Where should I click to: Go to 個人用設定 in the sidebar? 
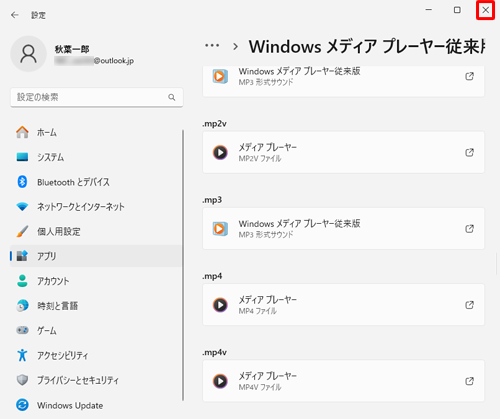[96, 231]
